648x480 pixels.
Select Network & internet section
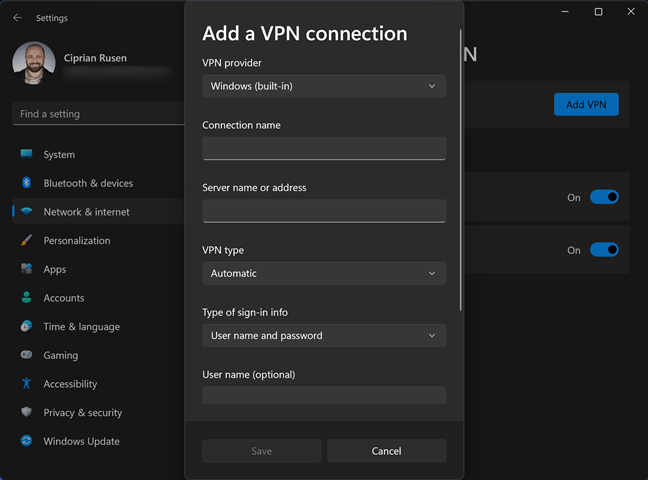point(98,212)
